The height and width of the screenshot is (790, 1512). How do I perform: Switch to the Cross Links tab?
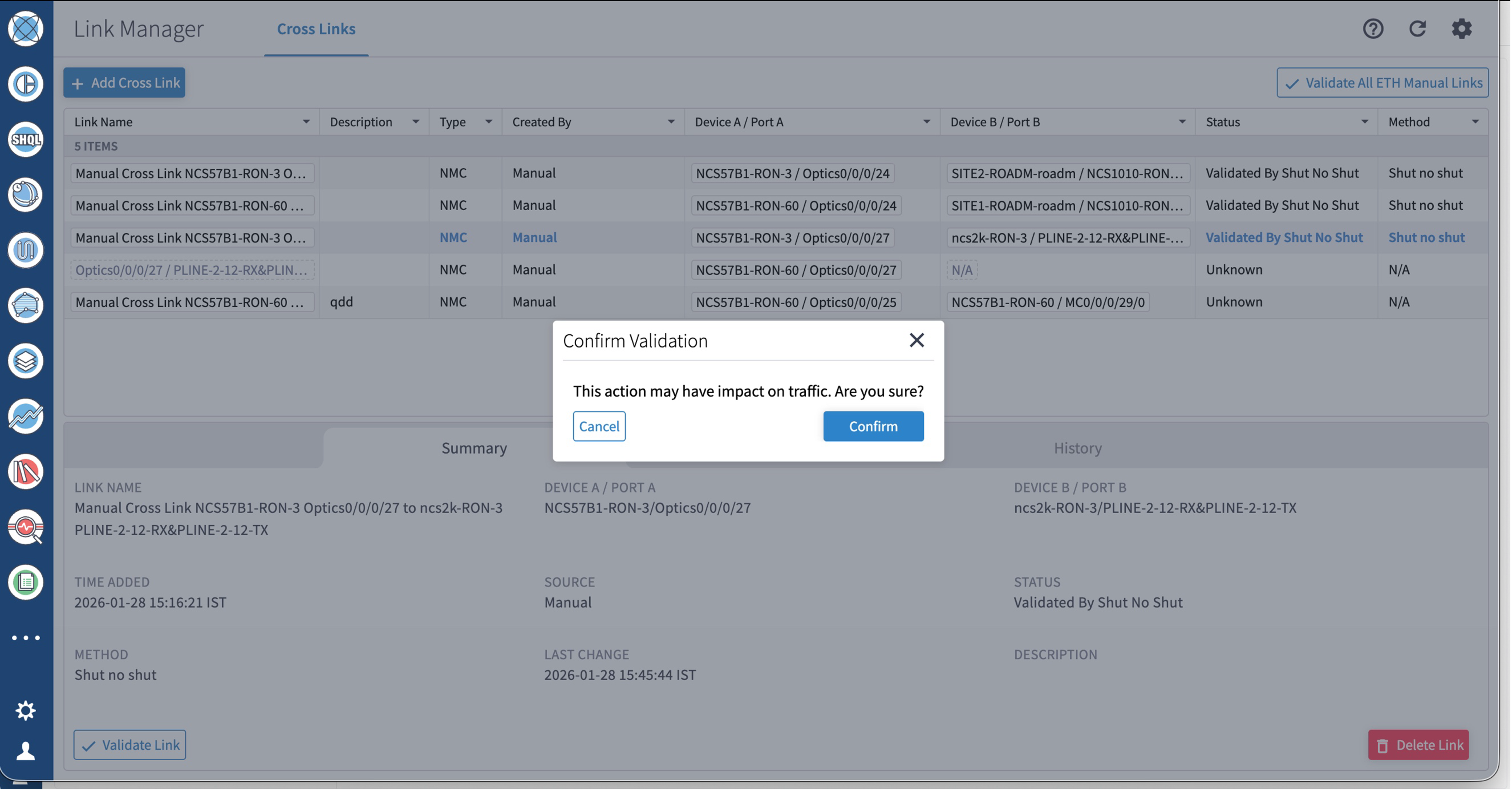pyautogui.click(x=316, y=28)
